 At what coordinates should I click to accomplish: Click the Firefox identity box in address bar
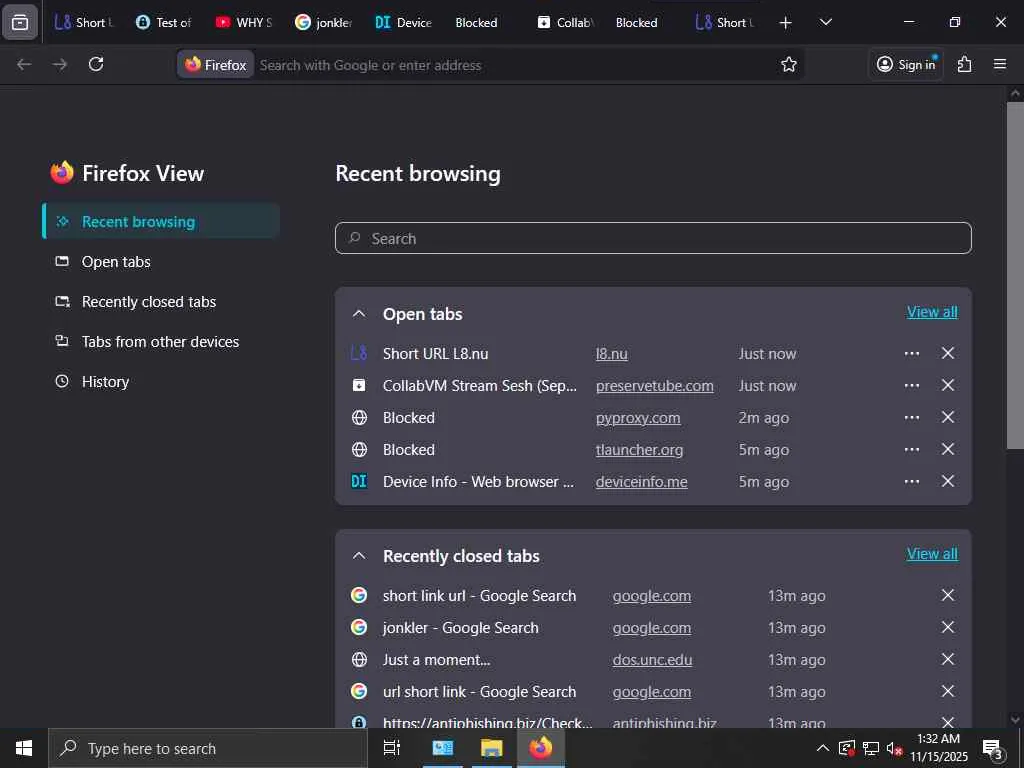pos(216,65)
